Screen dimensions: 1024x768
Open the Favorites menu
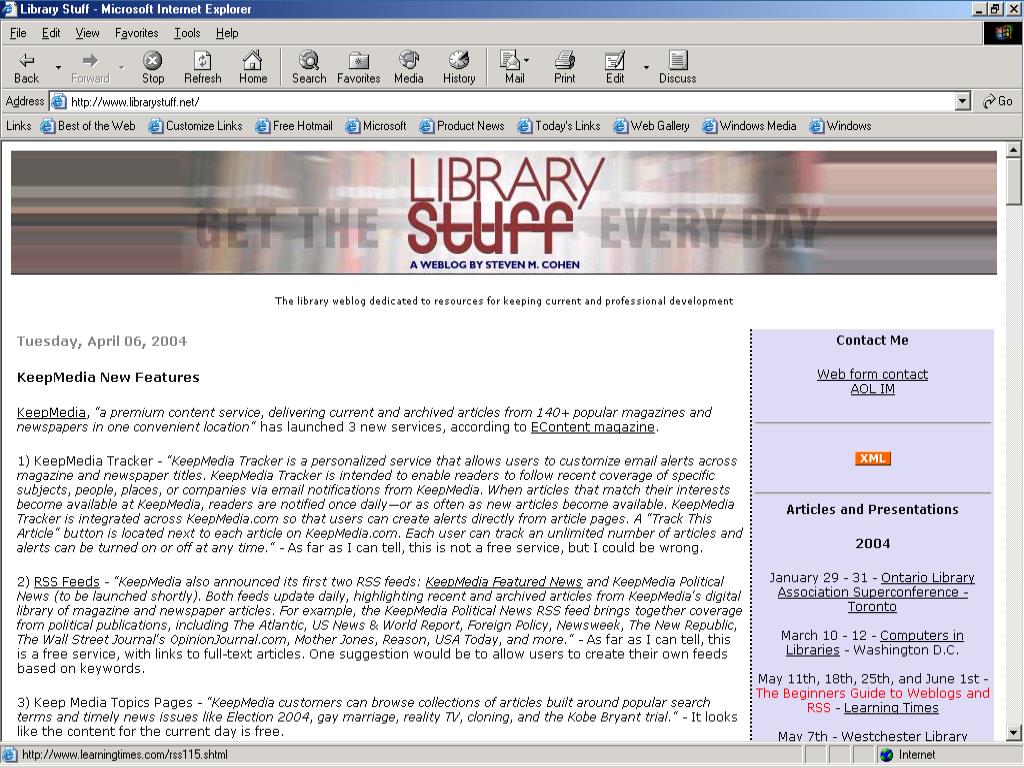click(136, 33)
